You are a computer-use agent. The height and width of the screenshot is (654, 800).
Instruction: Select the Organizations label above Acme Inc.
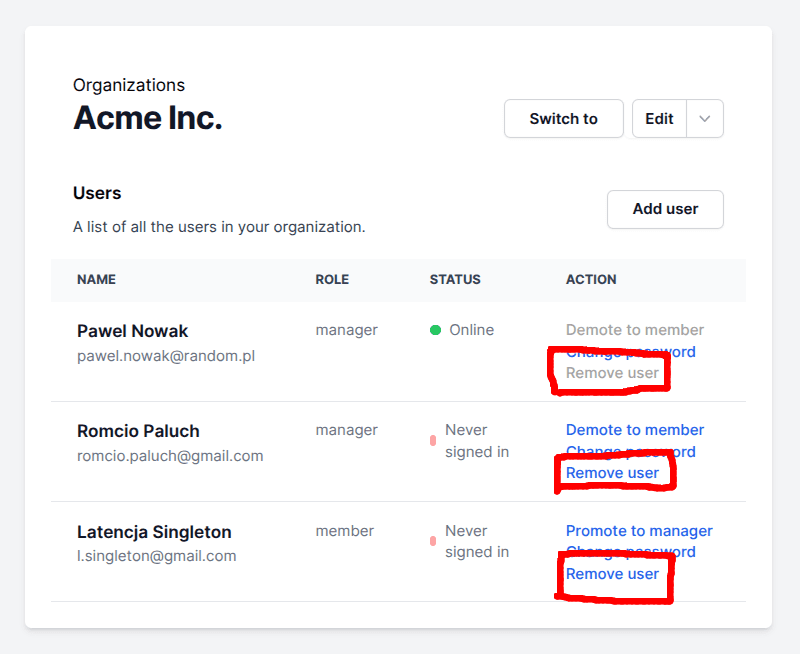129,85
